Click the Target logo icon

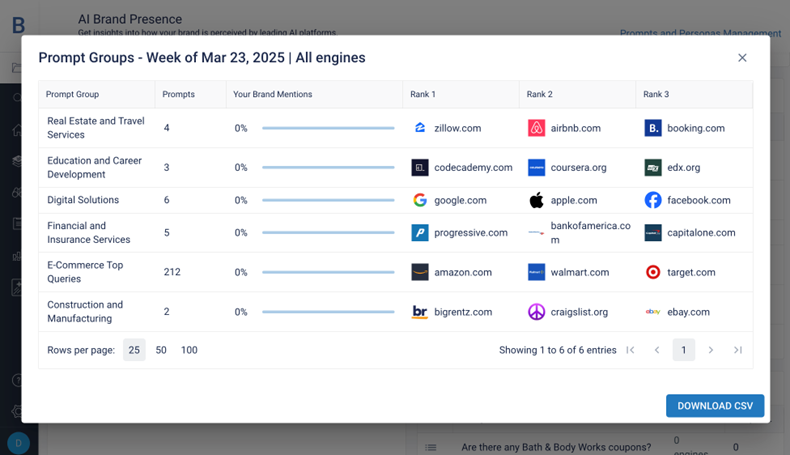pyautogui.click(x=653, y=272)
